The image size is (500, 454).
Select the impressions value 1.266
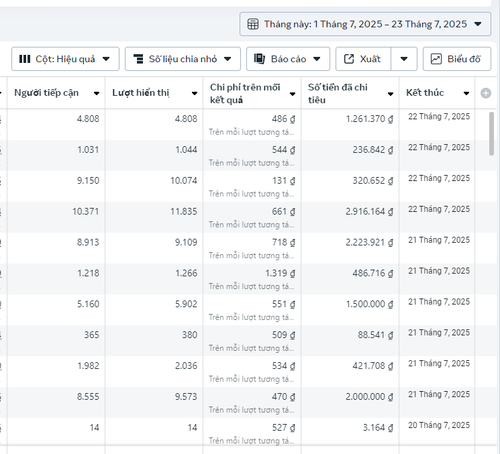coord(186,273)
